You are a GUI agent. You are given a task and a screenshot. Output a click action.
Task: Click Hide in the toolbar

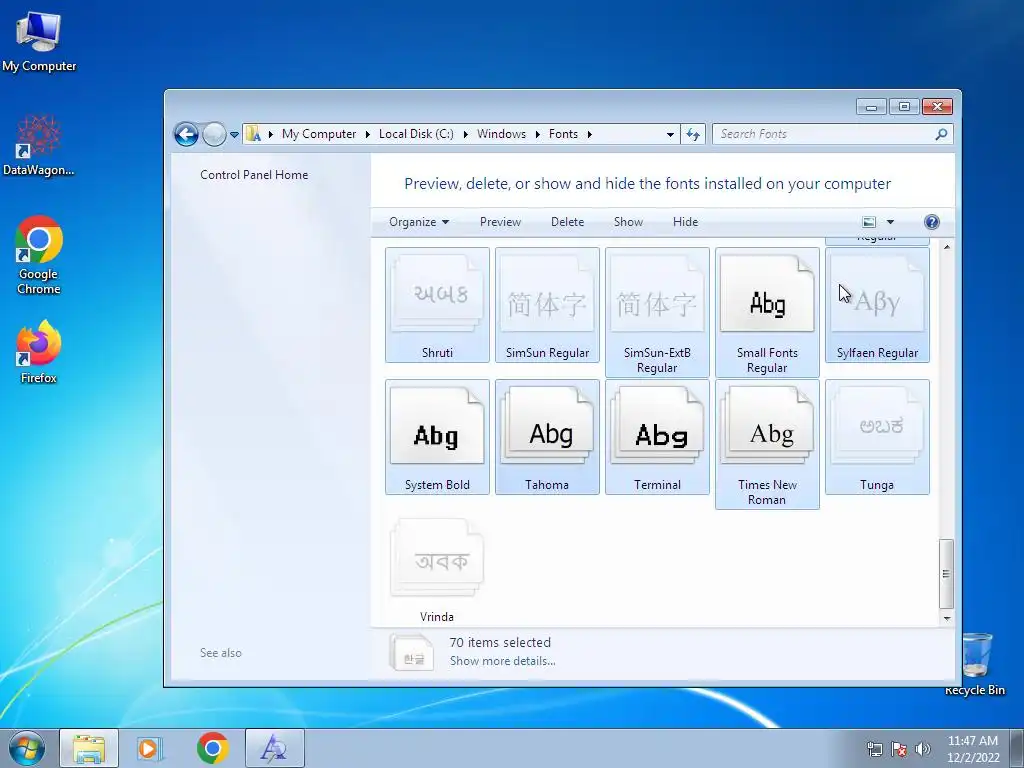click(686, 222)
